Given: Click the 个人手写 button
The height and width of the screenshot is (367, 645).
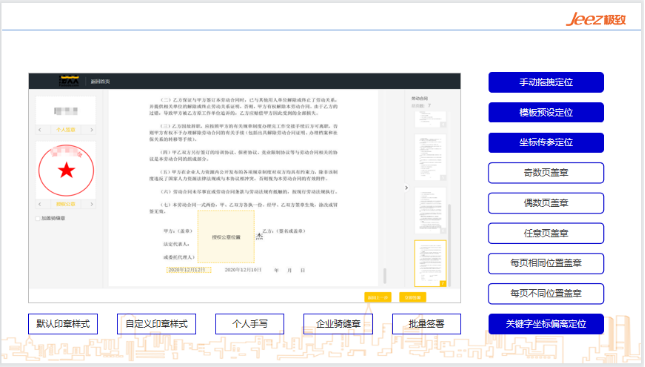Looking at the screenshot, I should 250,324.
